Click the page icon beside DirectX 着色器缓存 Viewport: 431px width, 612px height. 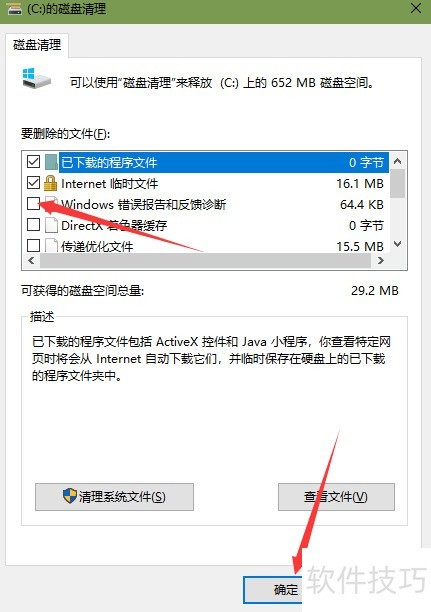click(51, 225)
